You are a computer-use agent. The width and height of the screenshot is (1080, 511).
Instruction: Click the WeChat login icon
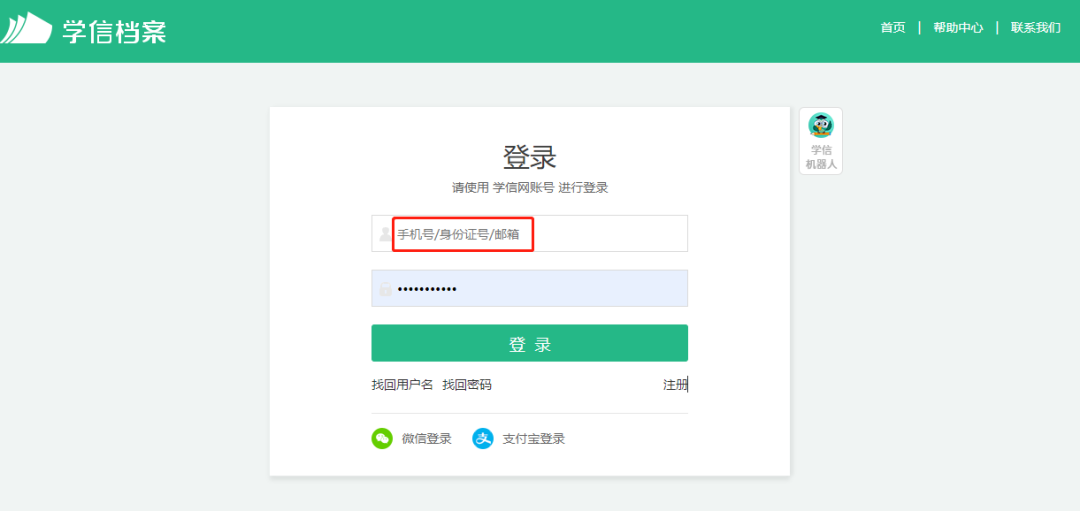tap(382, 439)
